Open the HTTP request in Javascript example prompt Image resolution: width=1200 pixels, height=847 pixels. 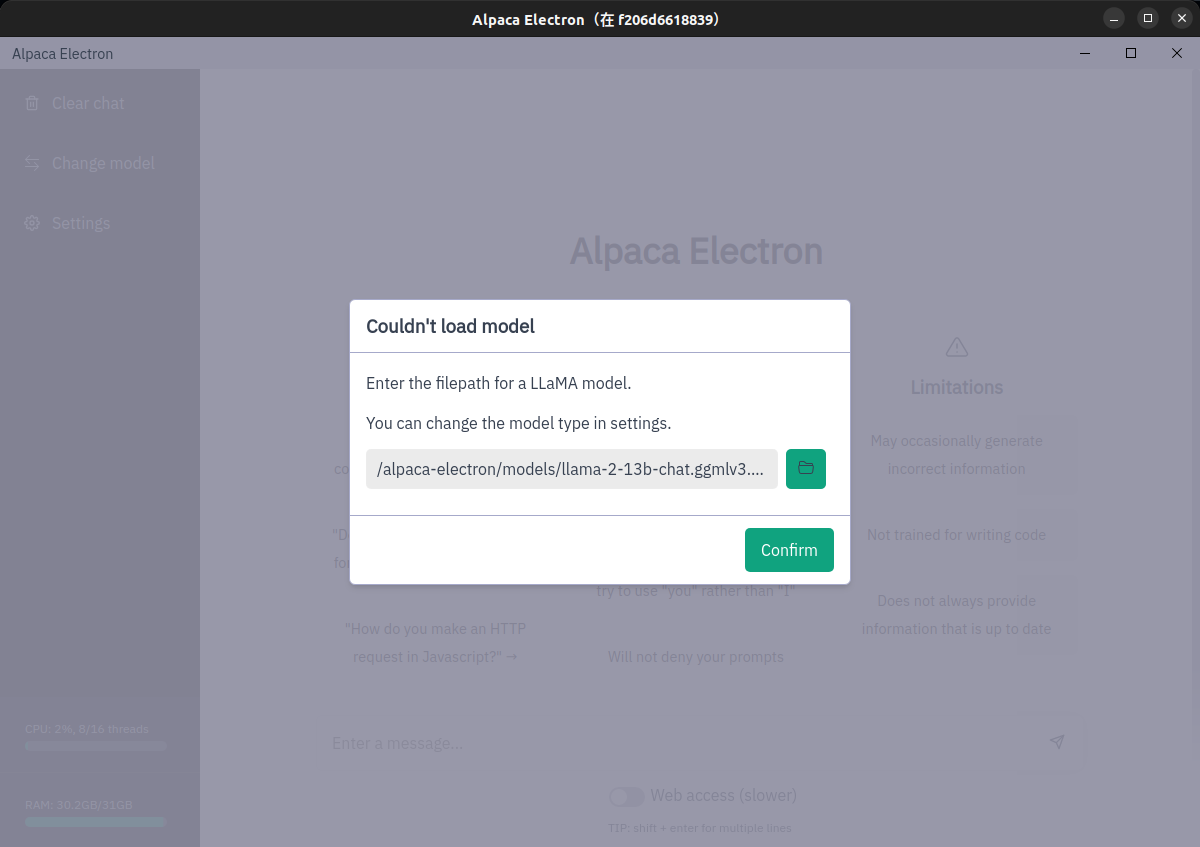[431, 642]
